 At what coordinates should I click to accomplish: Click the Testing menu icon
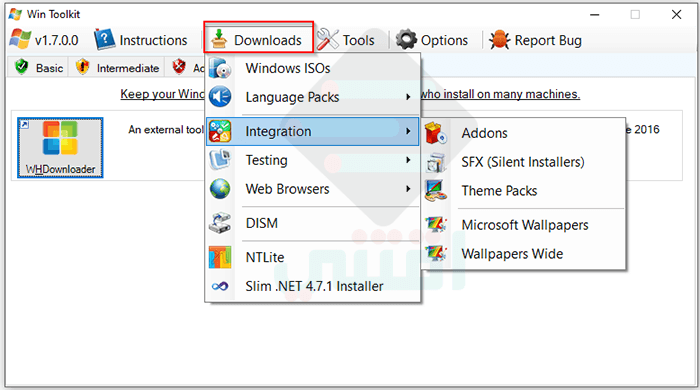click(220, 160)
